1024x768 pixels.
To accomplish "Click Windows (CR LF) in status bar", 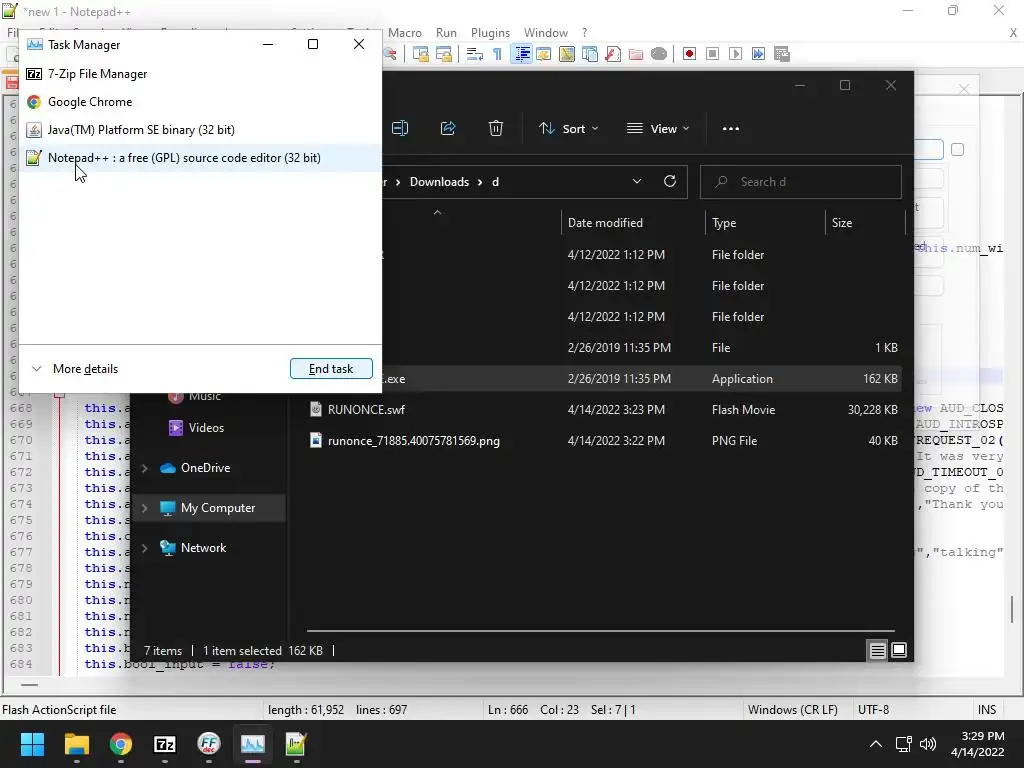I will click(x=792, y=710).
